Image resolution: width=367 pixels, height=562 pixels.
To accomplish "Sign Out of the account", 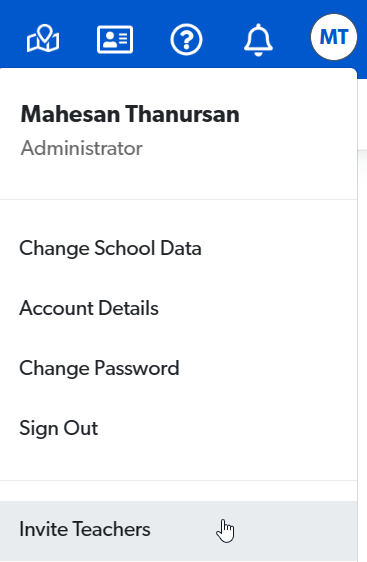I will (x=178, y=428).
